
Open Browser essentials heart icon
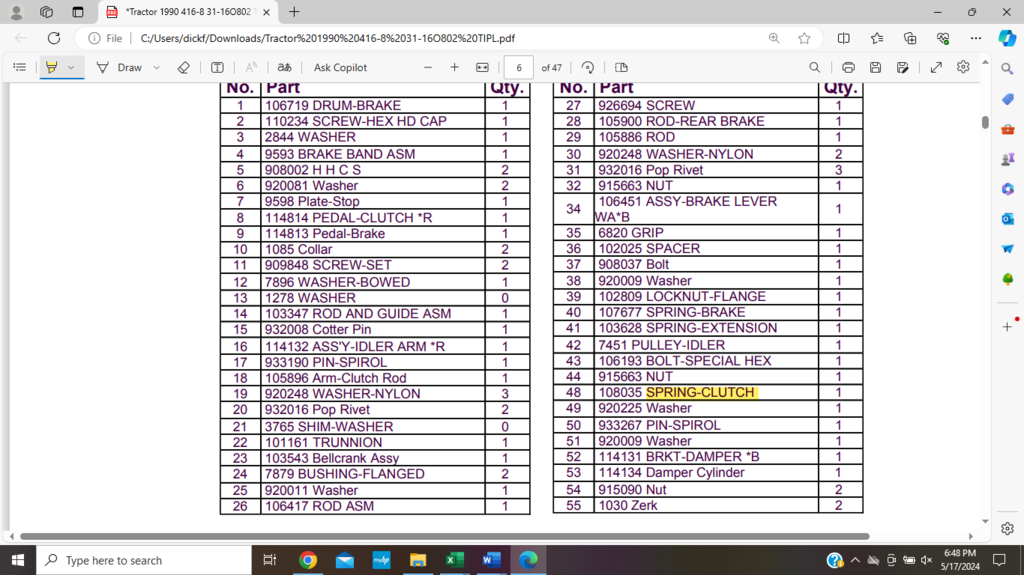tap(943, 38)
